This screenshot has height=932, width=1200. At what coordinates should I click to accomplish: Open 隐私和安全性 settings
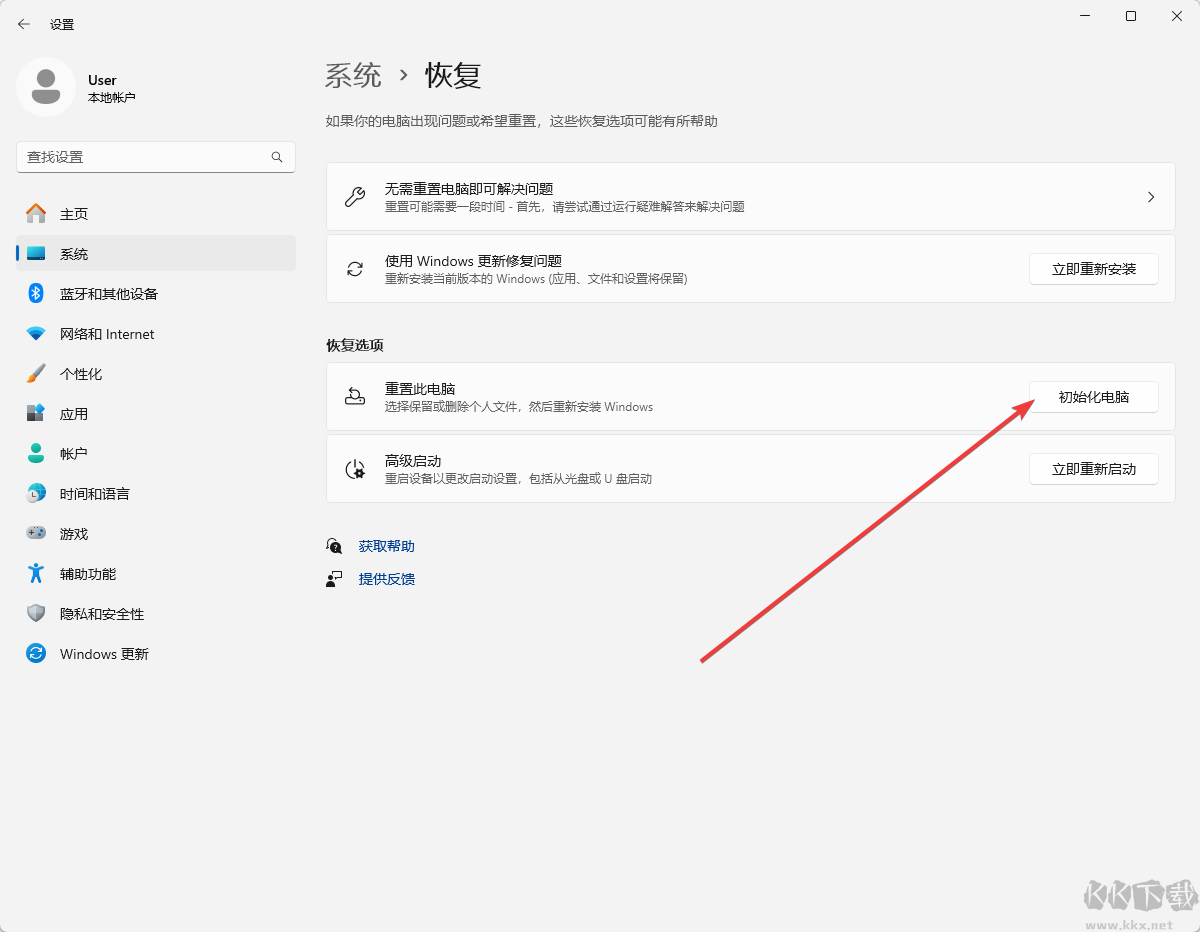(103, 613)
